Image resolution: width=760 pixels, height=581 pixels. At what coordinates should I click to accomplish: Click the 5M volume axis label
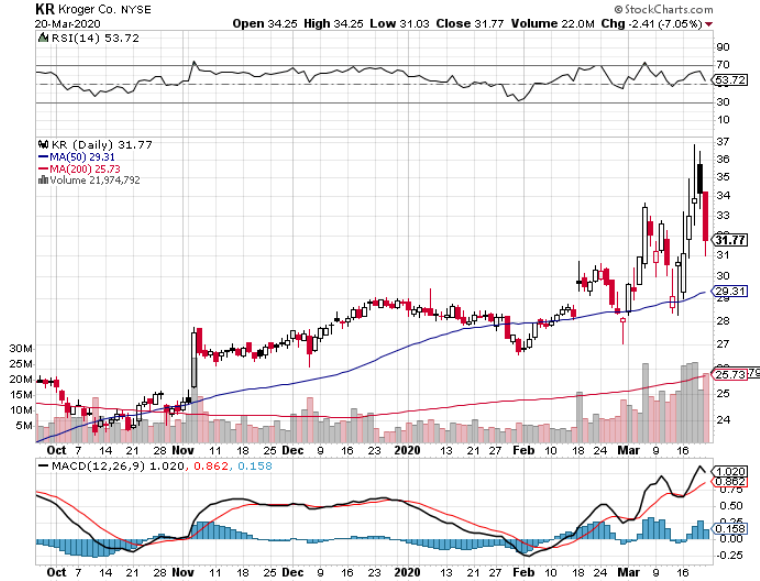click(x=24, y=425)
